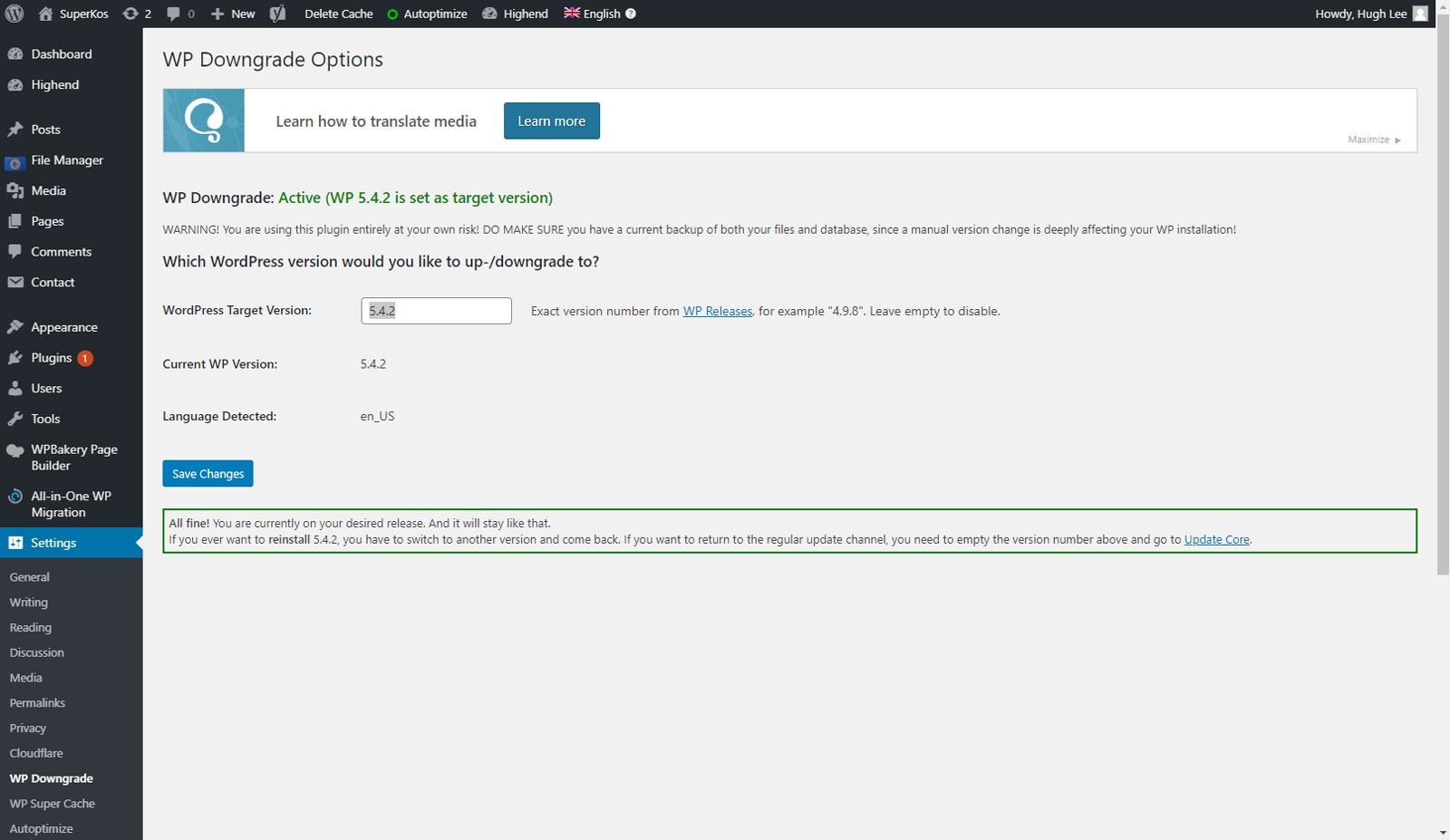Click the Users person icon

[x=15, y=389]
